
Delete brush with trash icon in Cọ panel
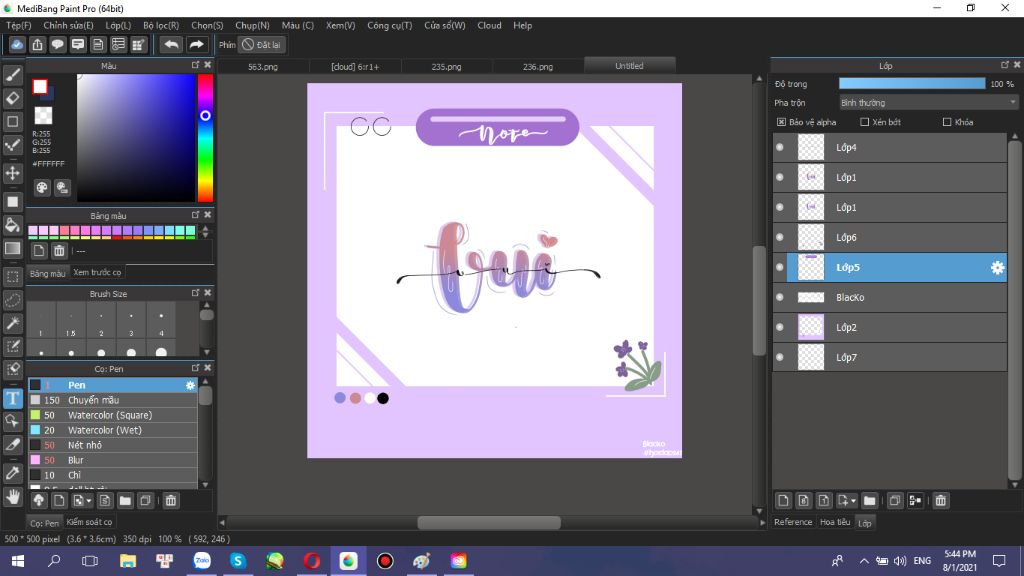tap(170, 500)
